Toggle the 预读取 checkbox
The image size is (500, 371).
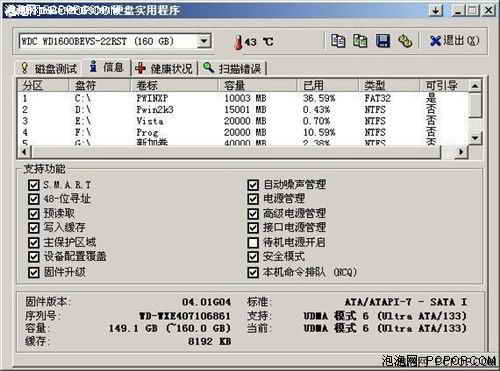pyautogui.click(x=34, y=213)
